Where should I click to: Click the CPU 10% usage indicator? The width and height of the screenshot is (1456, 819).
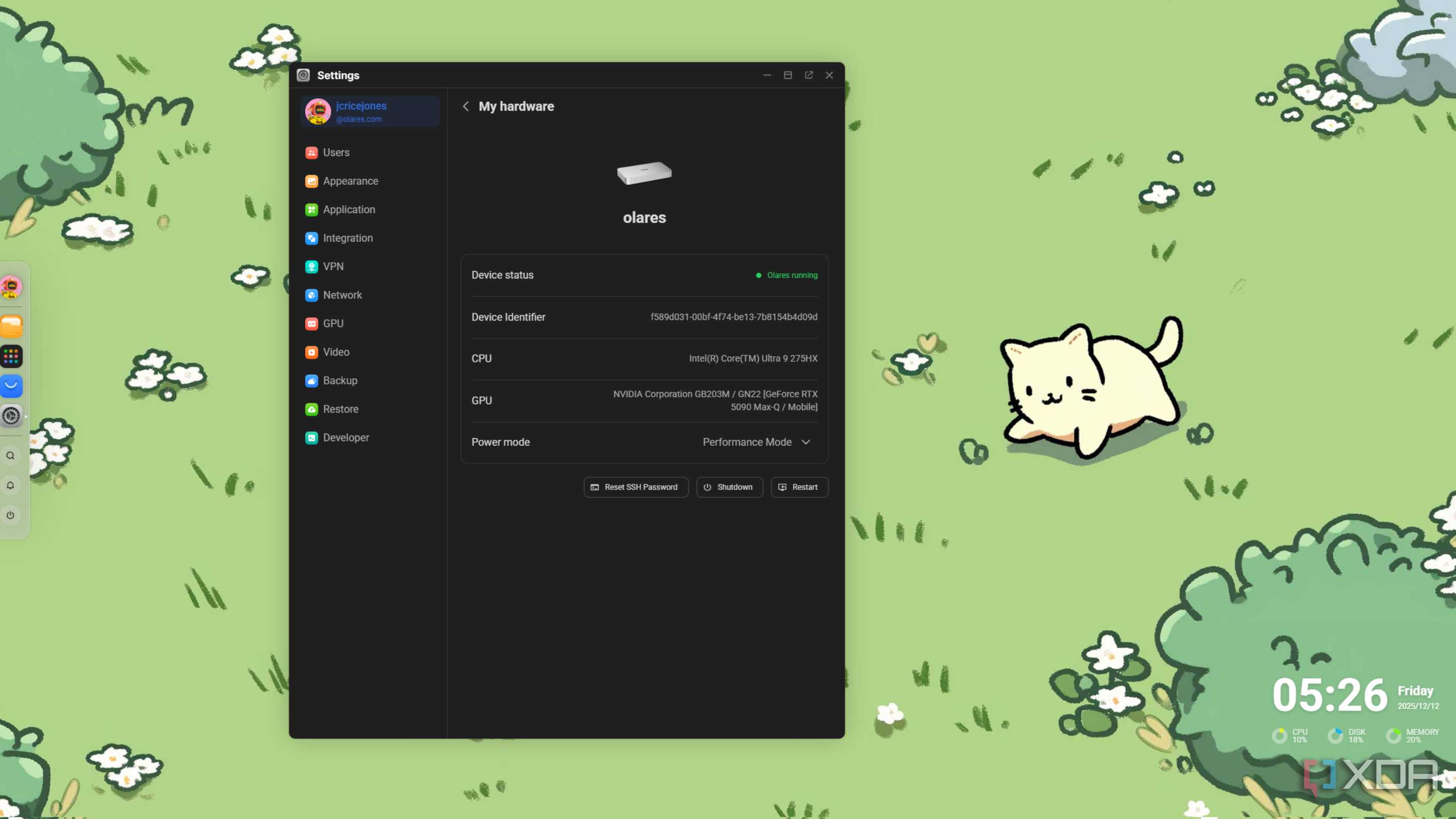(1290, 736)
